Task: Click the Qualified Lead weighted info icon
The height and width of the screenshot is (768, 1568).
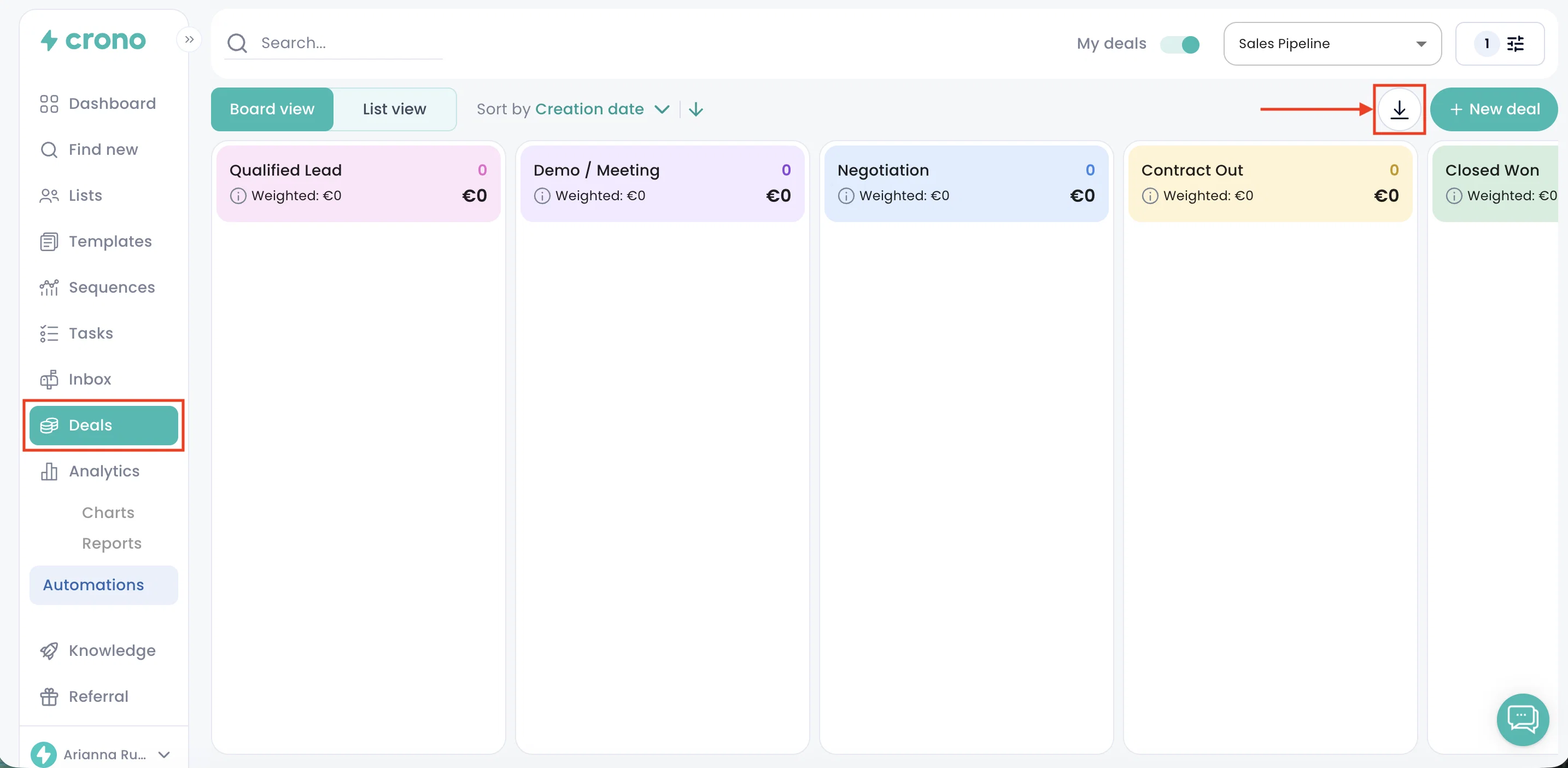Action: (238, 196)
